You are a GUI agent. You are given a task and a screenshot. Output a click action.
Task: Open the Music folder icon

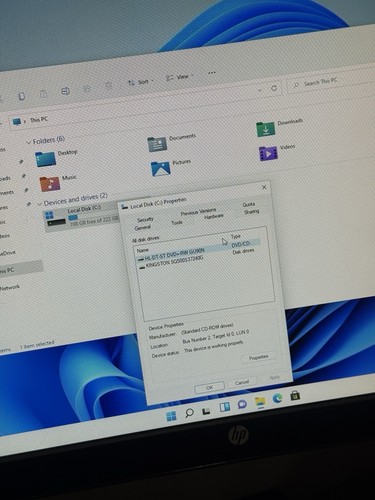pyautogui.click(x=50, y=184)
